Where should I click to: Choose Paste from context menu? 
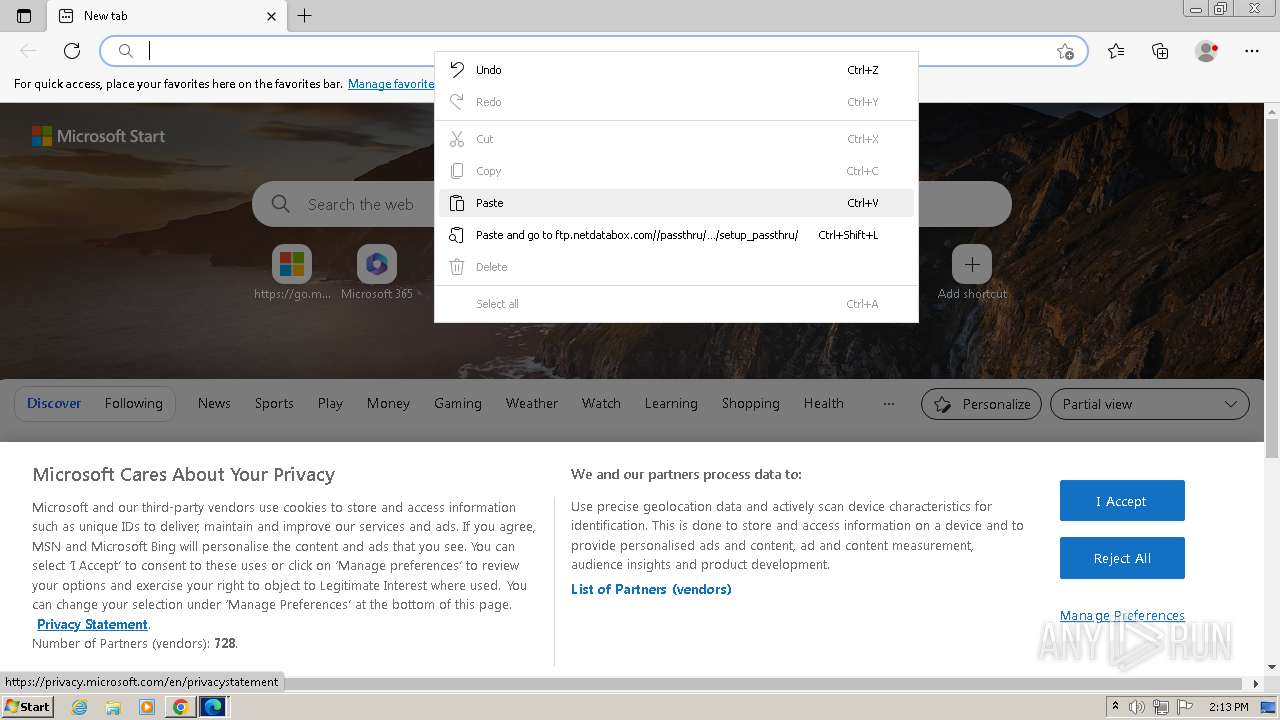coord(676,203)
